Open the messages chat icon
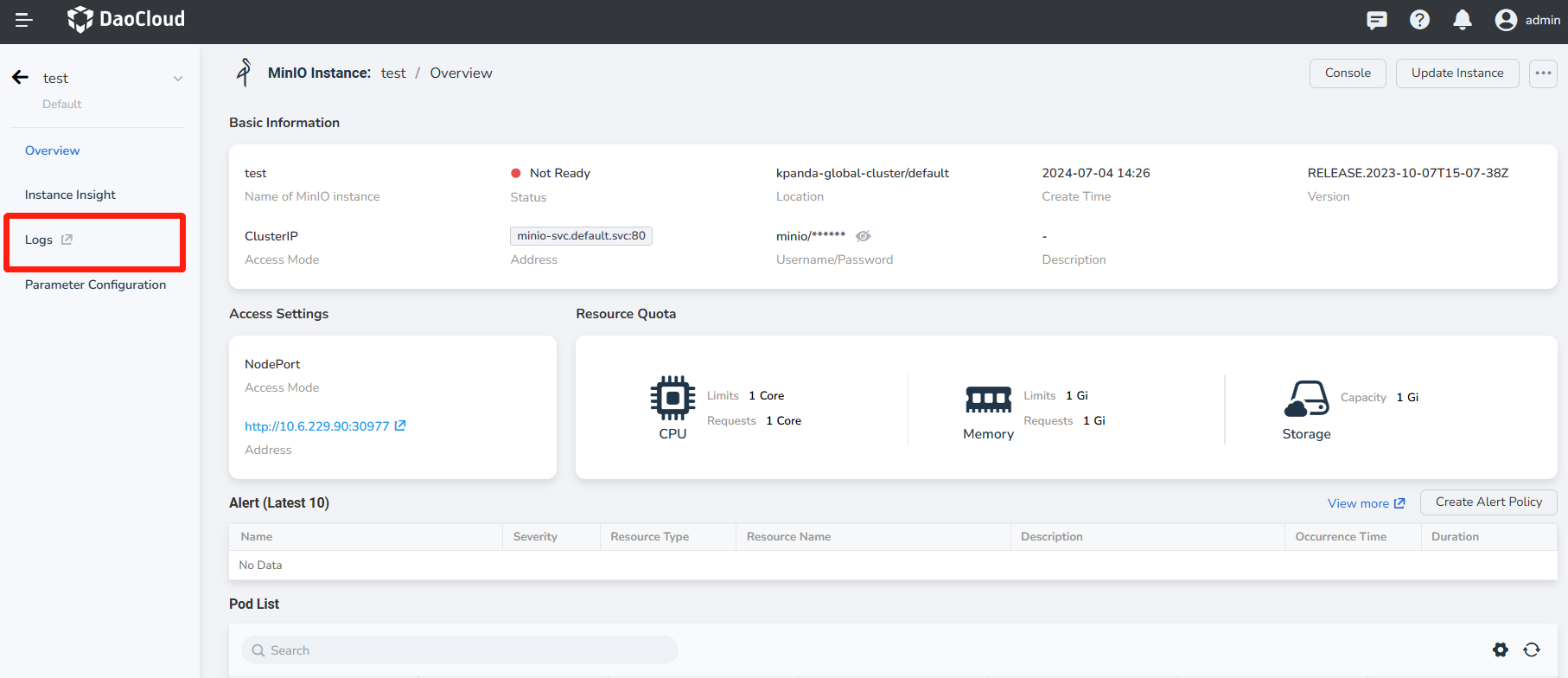The width and height of the screenshot is (1568, 678). [x=1377, y=20]
